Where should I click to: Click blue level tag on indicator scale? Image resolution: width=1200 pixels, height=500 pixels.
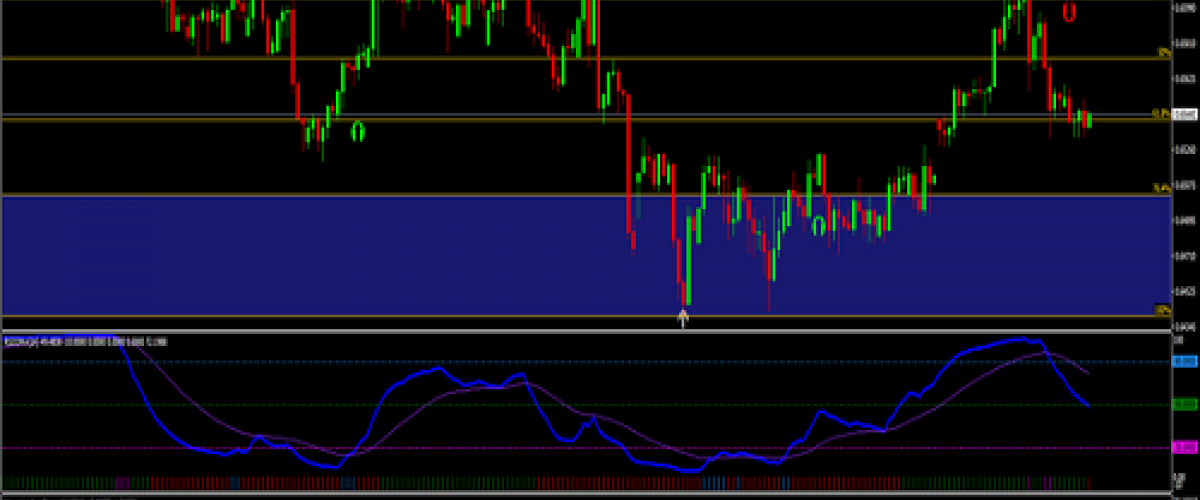click(1185, 362)
